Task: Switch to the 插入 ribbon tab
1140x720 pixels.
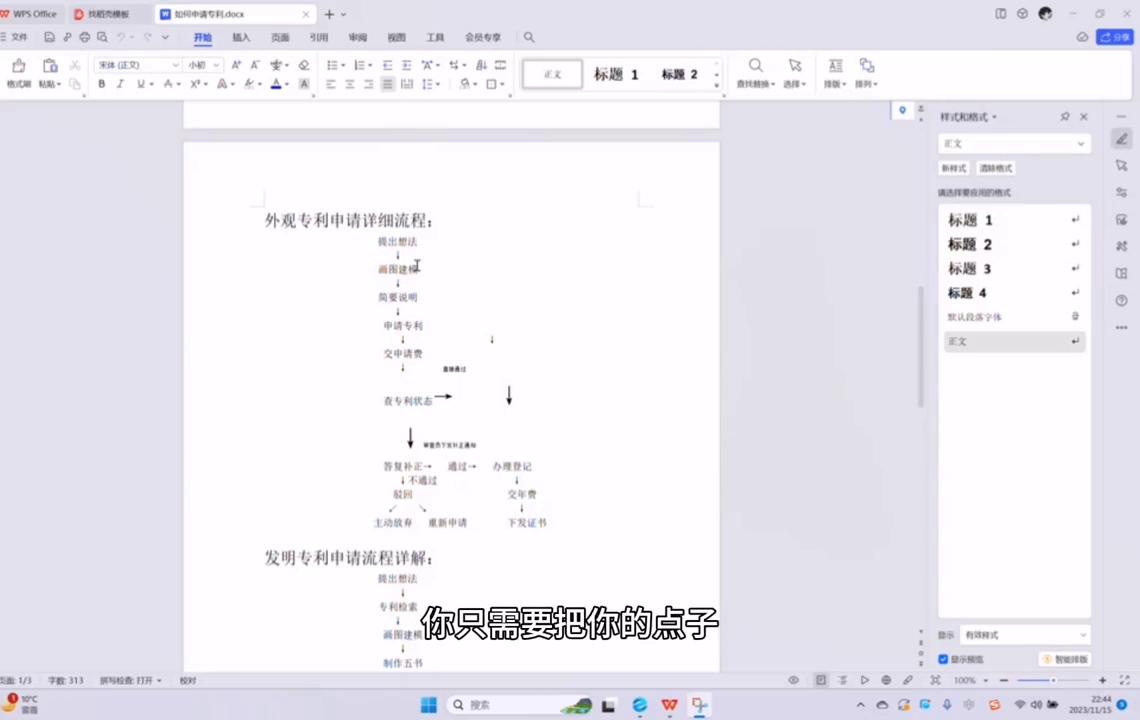Action: [x=240, y=37]
